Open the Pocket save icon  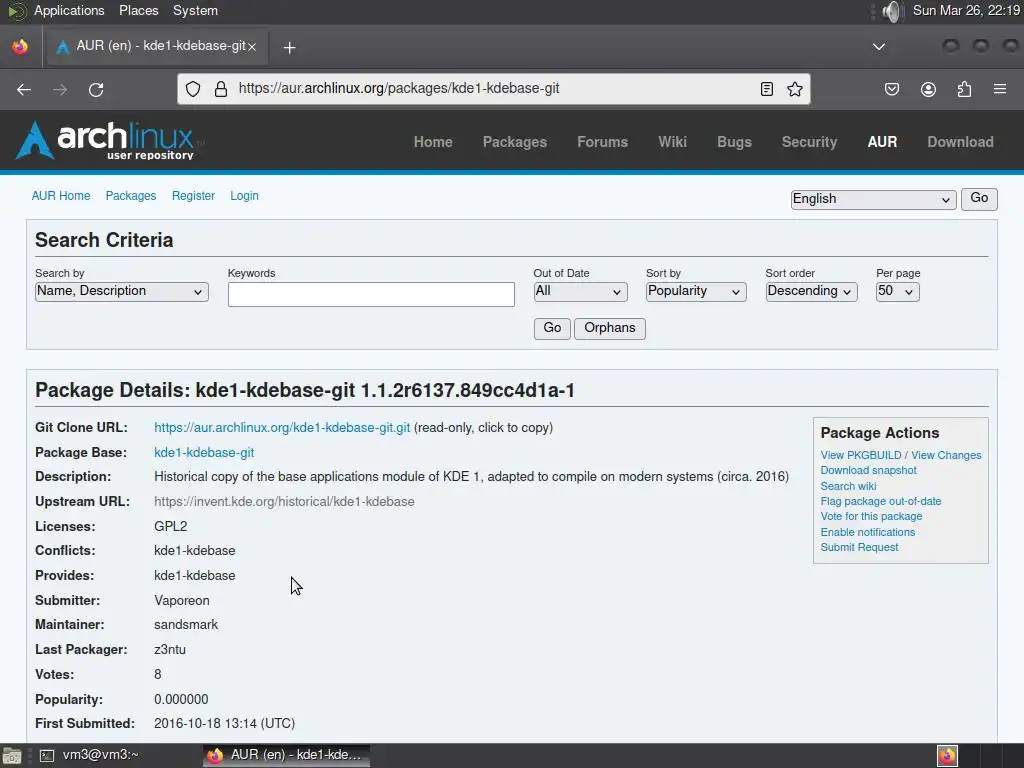tap(891, 89)
